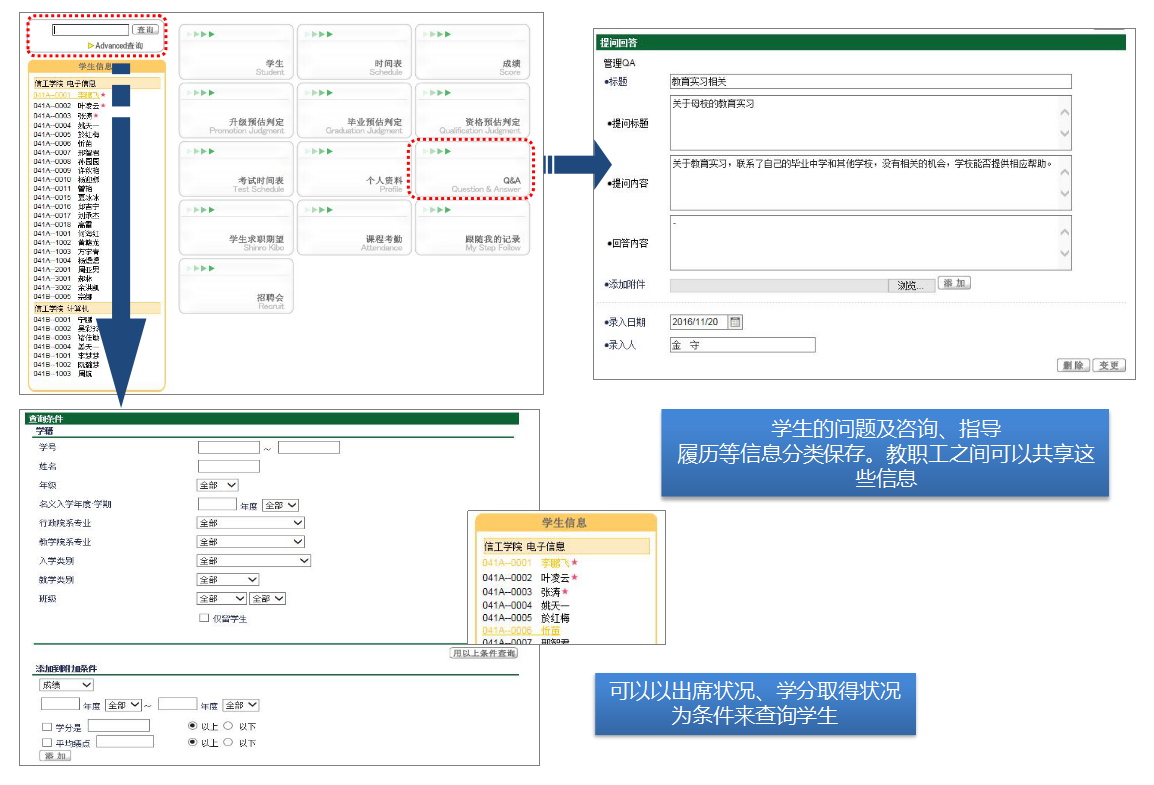The height and width of the screenshot is (785, 1154).
Task: Open the Q&A Question & Answer tile
Action: 471,169
